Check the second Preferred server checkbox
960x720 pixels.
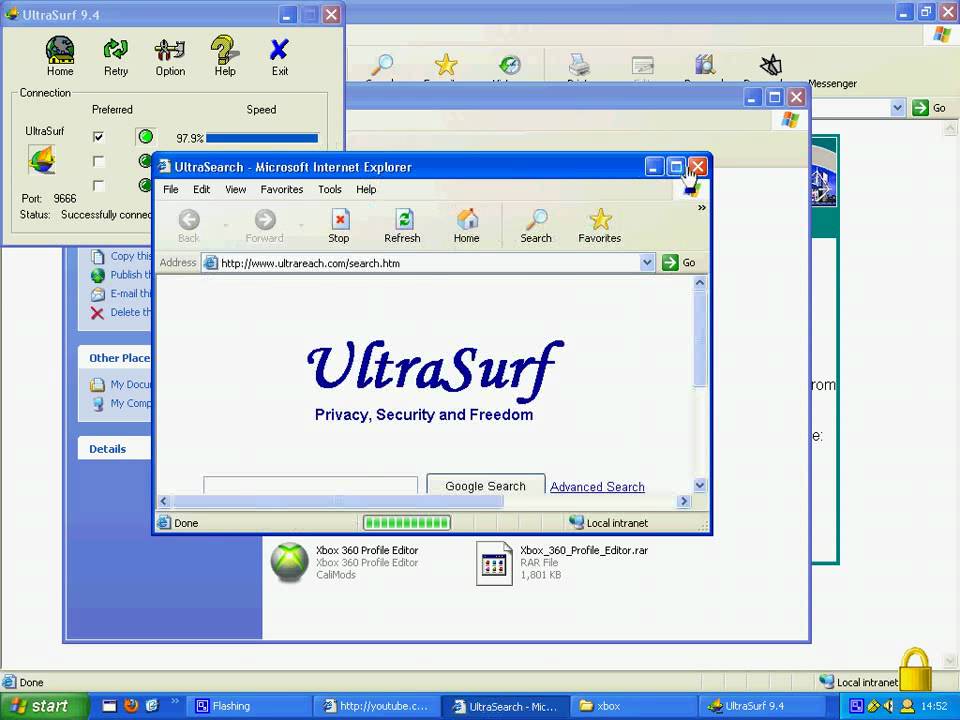[x=98, y=161]
